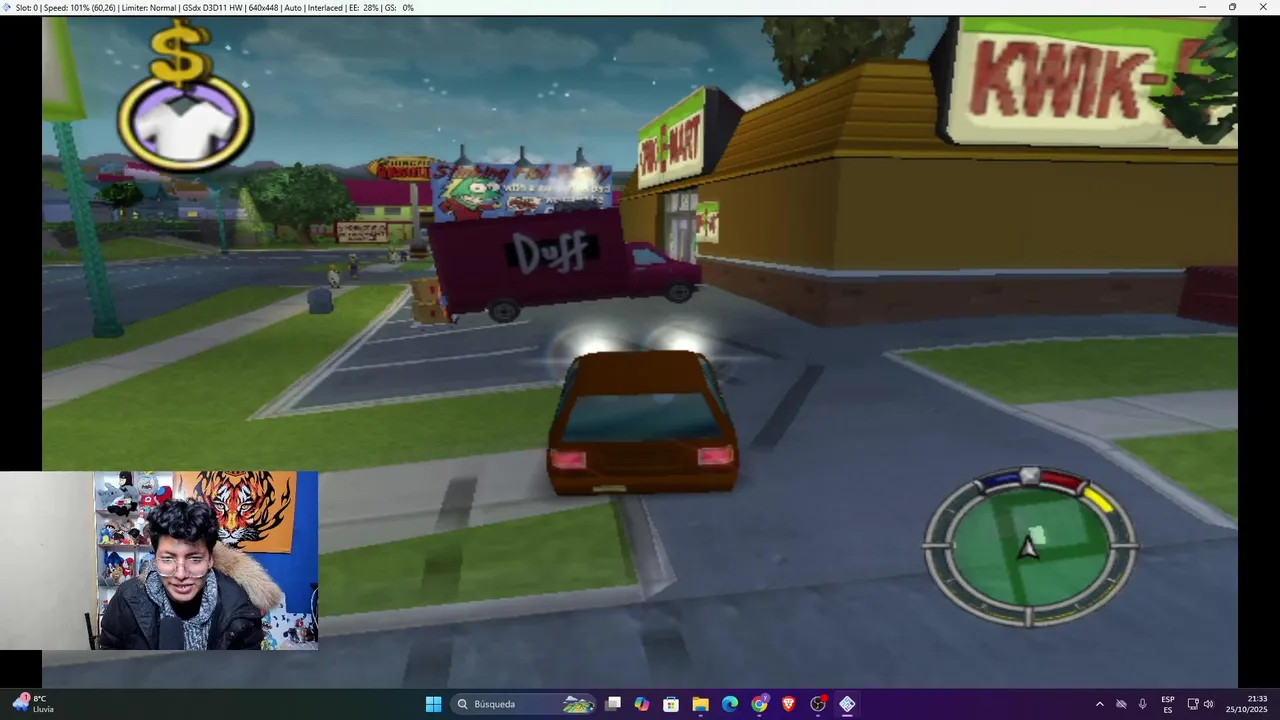Click the crossed-out cloud tray icon
The width and height of the screenshot is (1280, 720).
click(1121, 704)
